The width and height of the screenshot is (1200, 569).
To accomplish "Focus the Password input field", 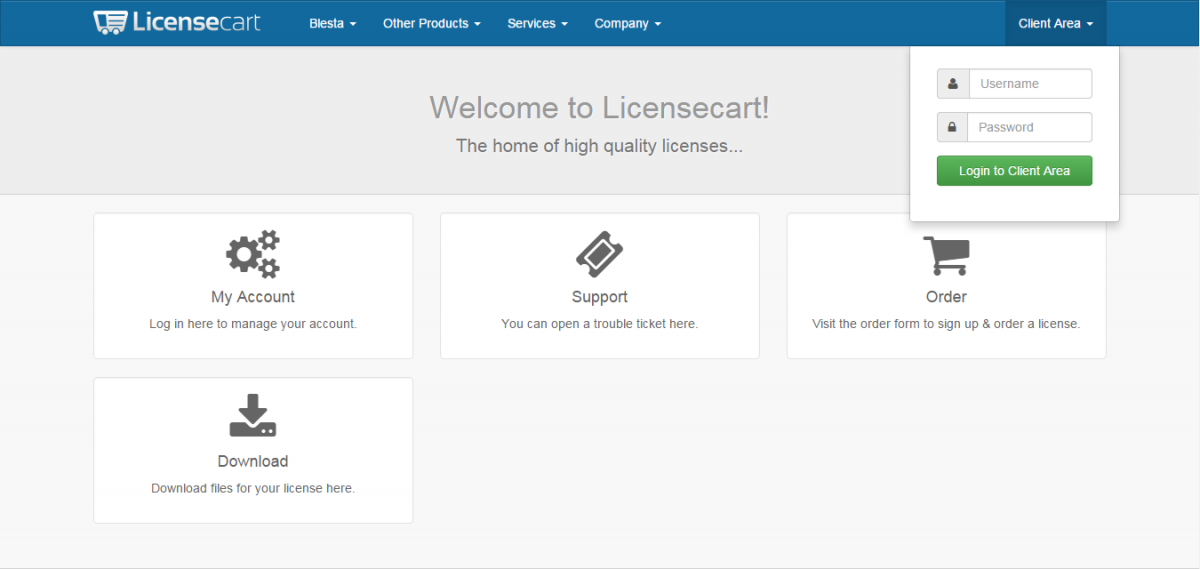I will click(1029, 127).
